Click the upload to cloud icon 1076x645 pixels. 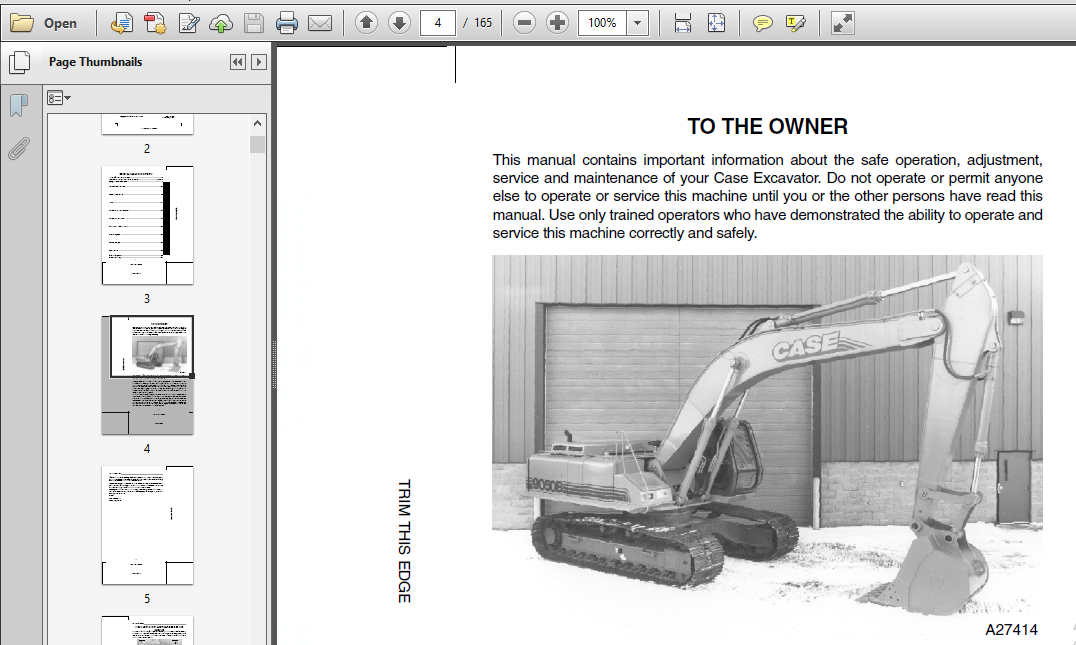point(221,23)
